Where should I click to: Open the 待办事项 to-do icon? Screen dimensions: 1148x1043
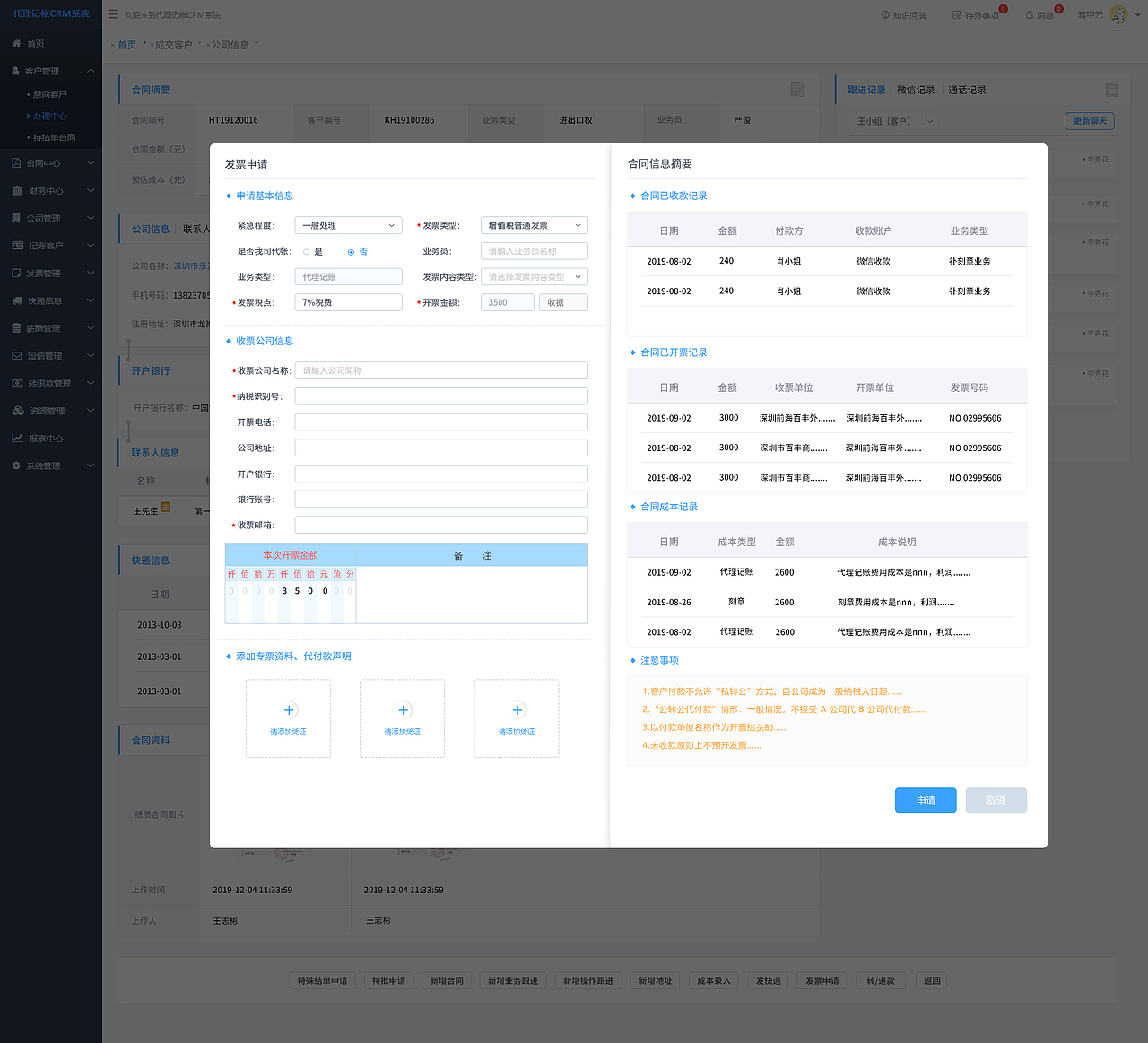[957, 15]
